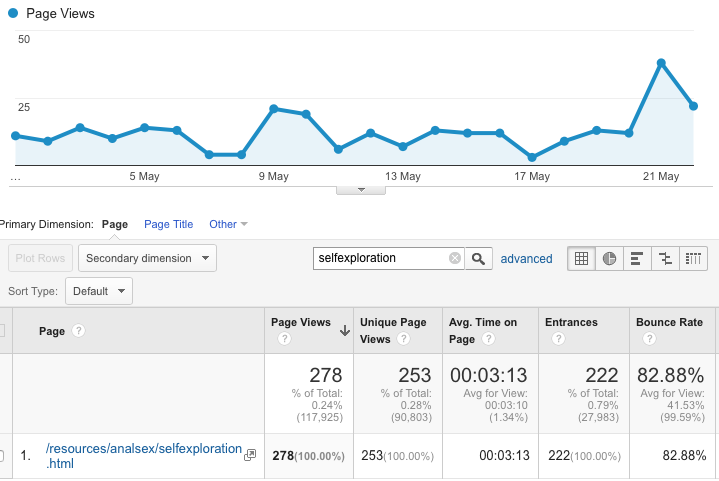719x481 pixels.
Task: Open the page link in new window icon
Action: (250, 455)
